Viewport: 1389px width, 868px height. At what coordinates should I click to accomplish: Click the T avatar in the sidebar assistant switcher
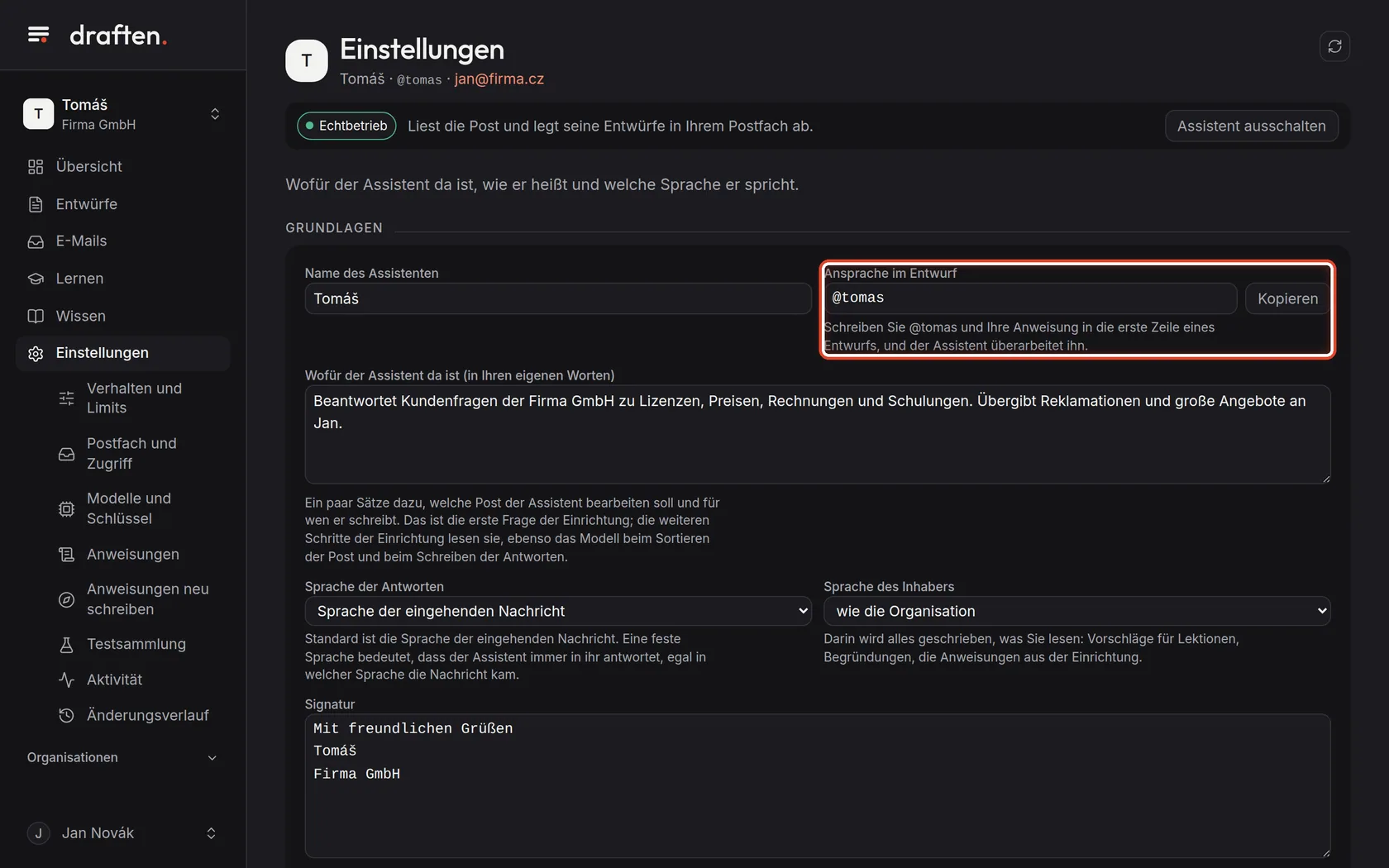coord(38,114)
